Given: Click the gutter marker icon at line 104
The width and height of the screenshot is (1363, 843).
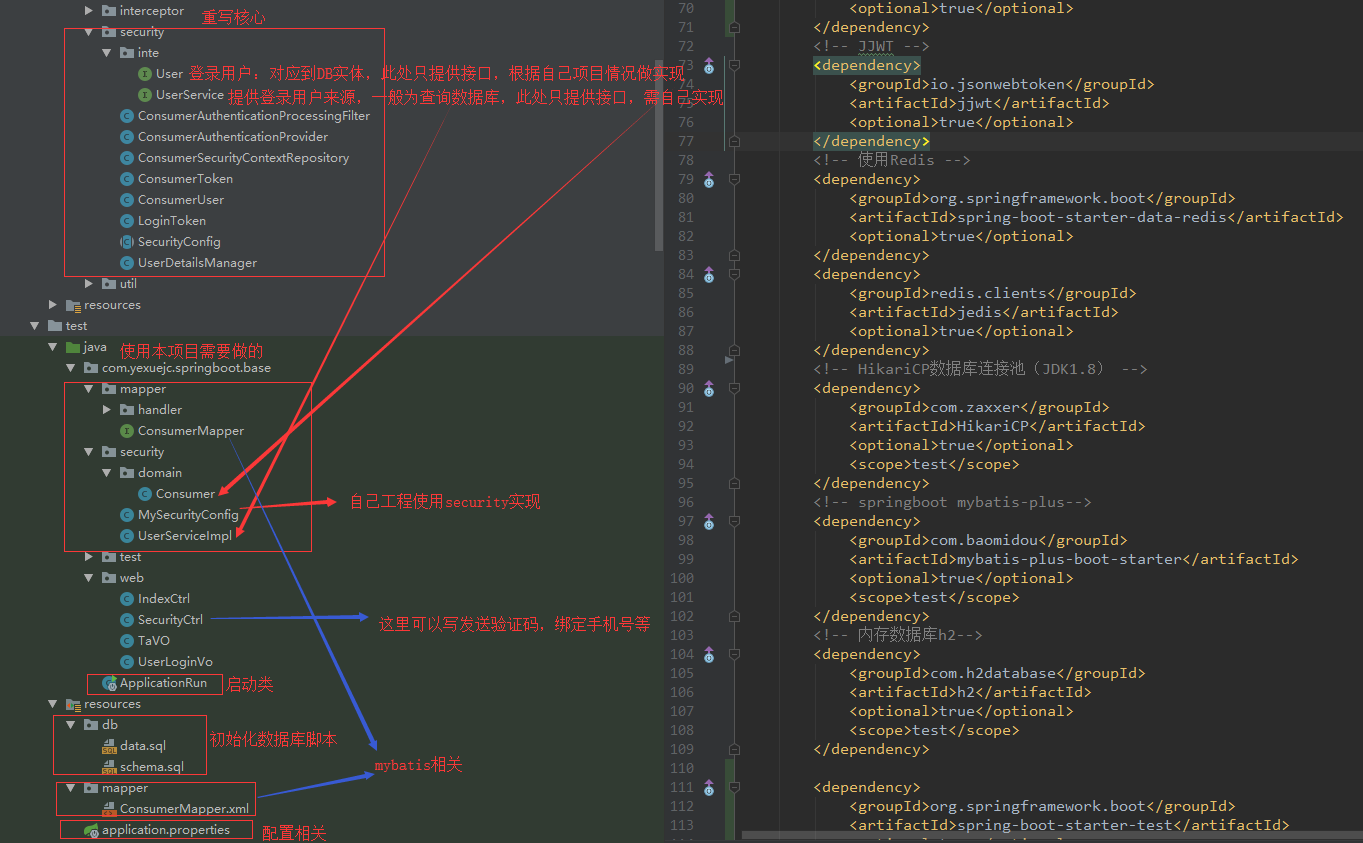Looking at the screenshot, I should click(x=709, y=654).
